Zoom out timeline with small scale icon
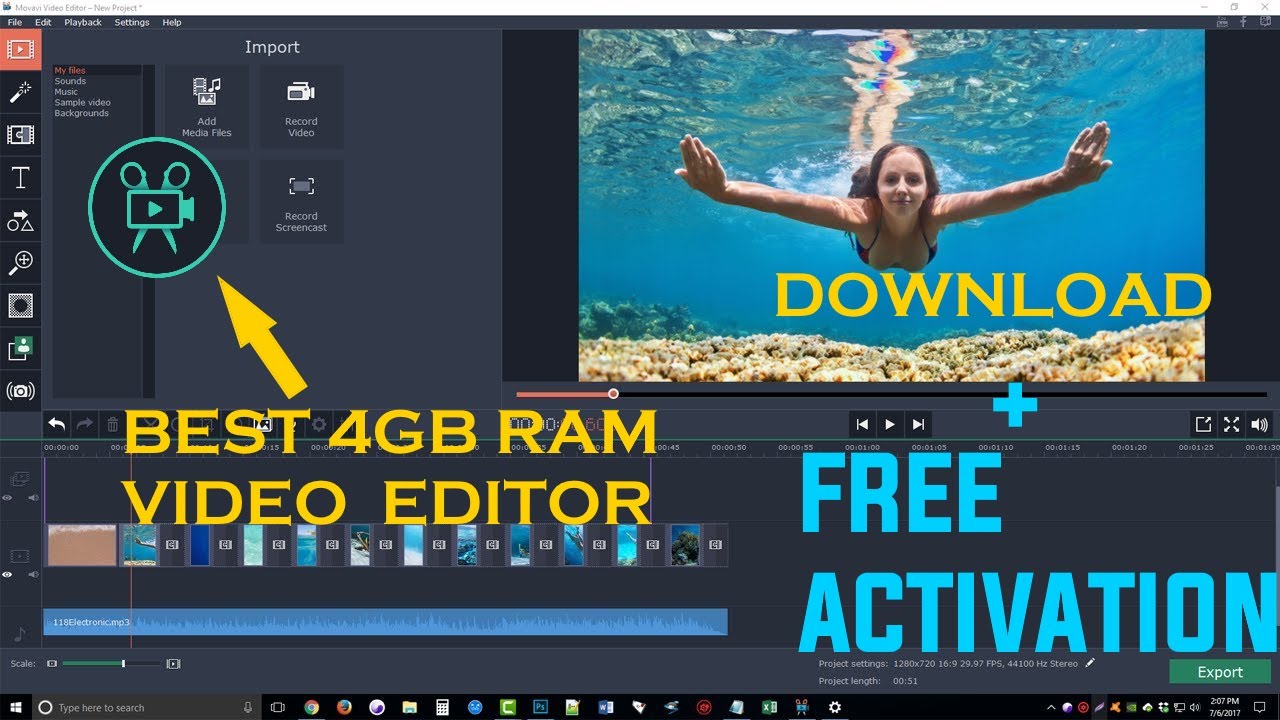Viewport: 1280px width, 720px height. point(52,663)
